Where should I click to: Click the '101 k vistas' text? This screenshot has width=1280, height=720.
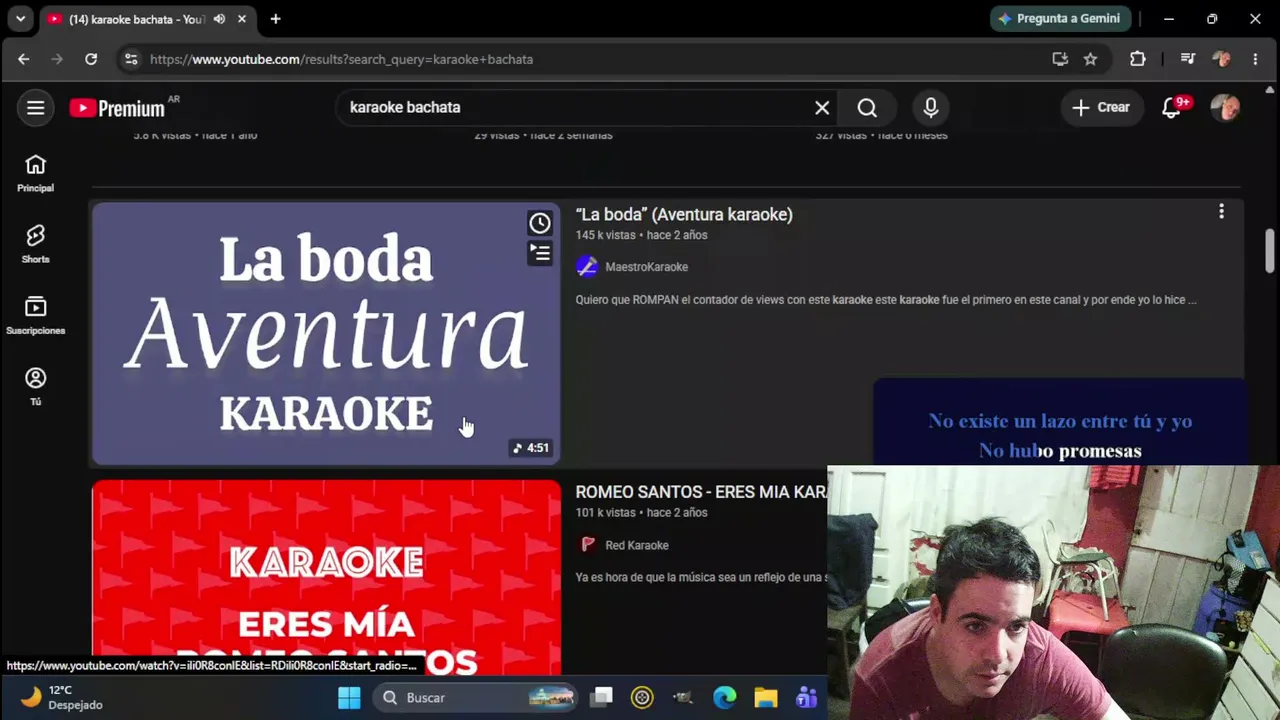pyautogui.click(x=605, y=513)
